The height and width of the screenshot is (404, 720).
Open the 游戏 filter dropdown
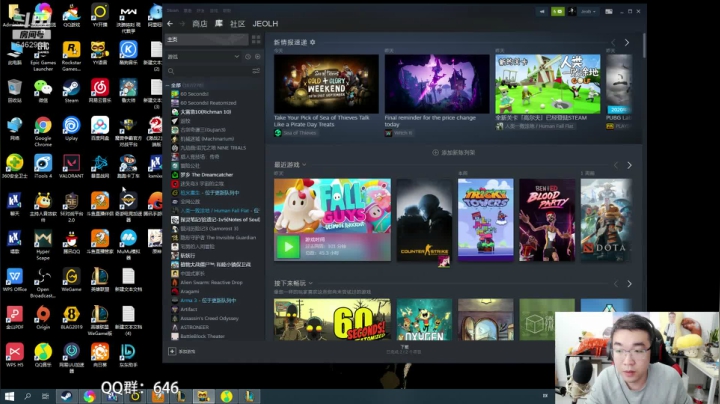pos(203,56)
